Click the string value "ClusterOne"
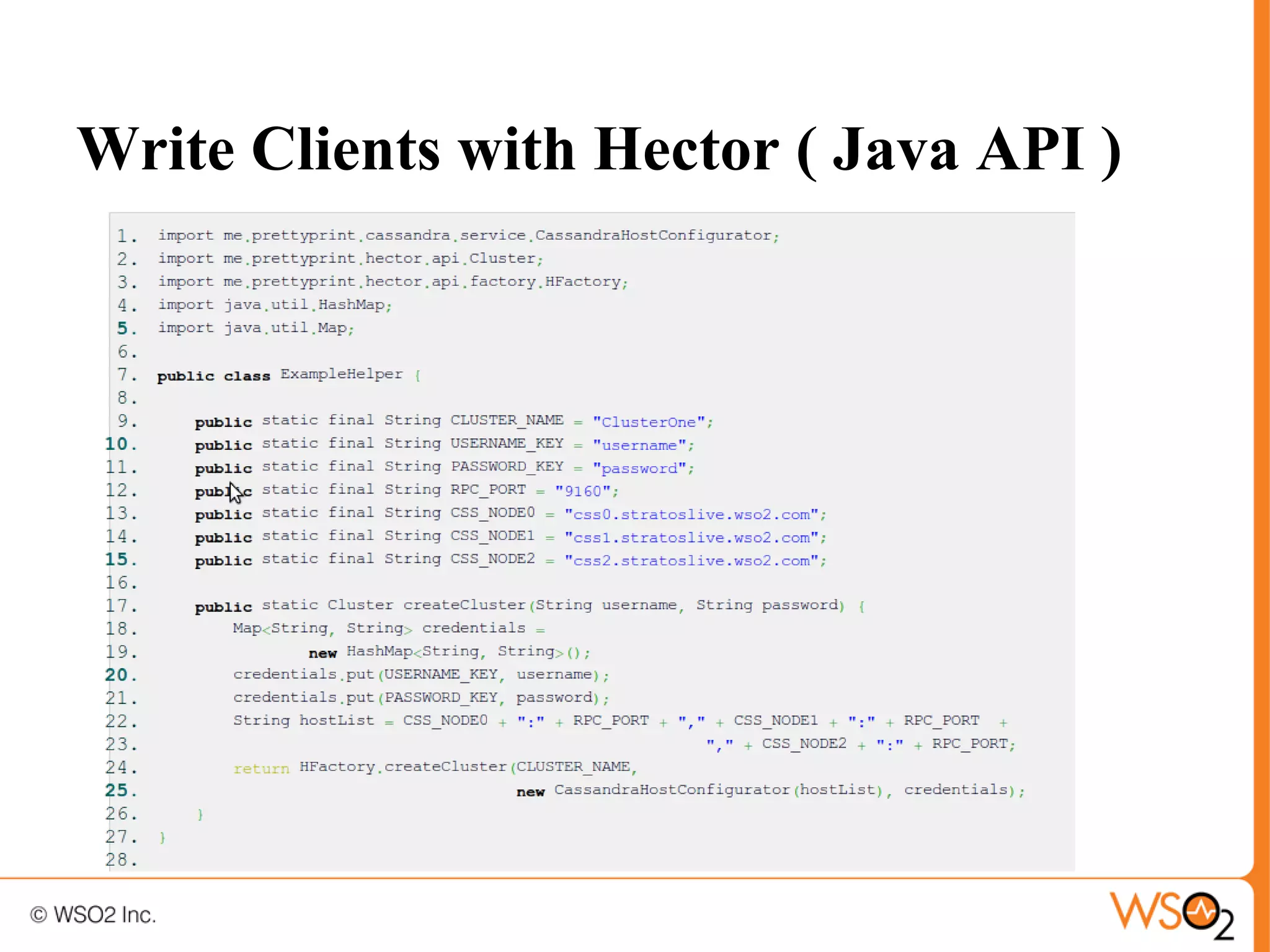1270x952 pixels. click(649, 422)
